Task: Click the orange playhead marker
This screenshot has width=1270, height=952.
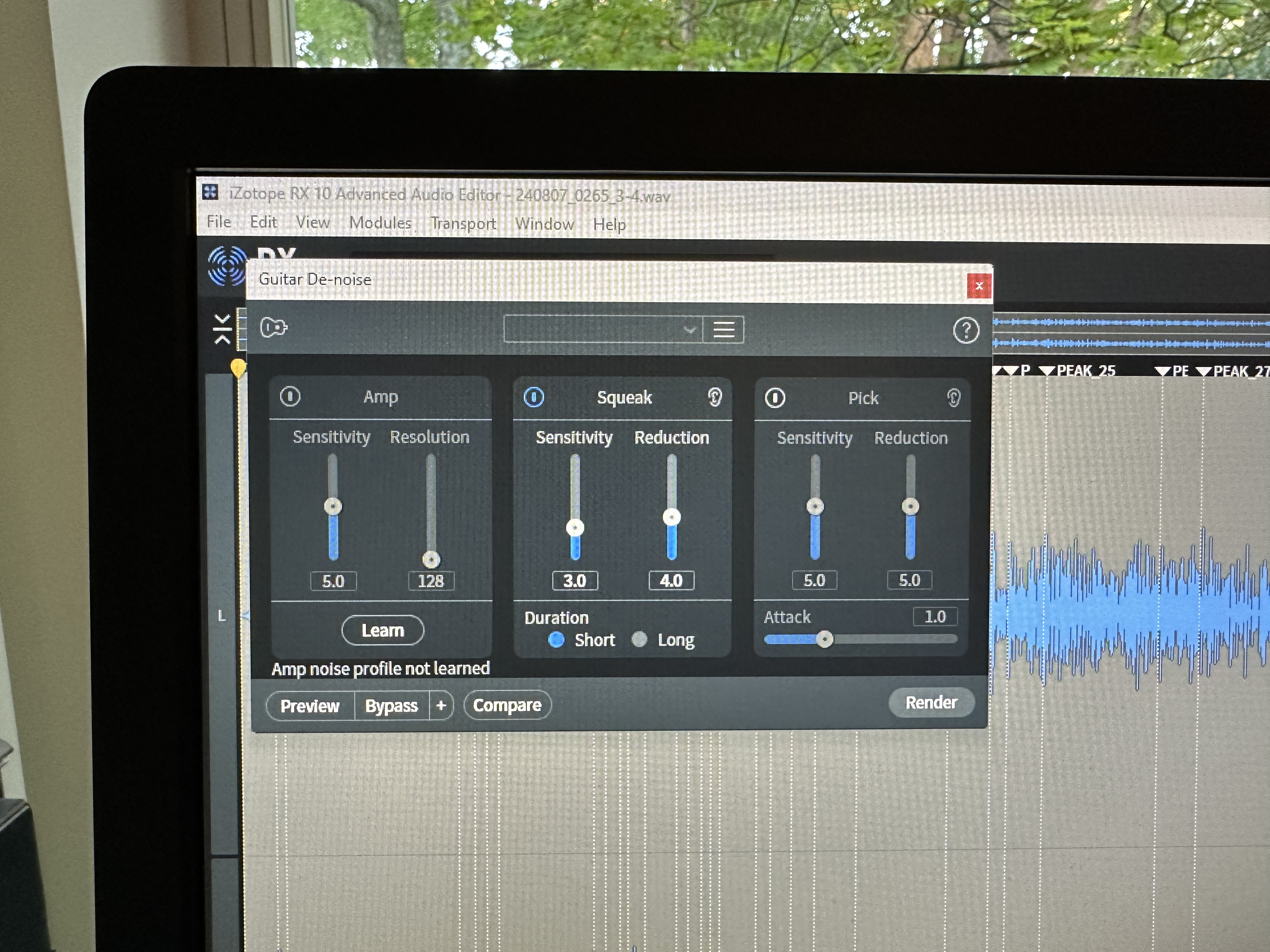Action: click(x=238, y=368)
